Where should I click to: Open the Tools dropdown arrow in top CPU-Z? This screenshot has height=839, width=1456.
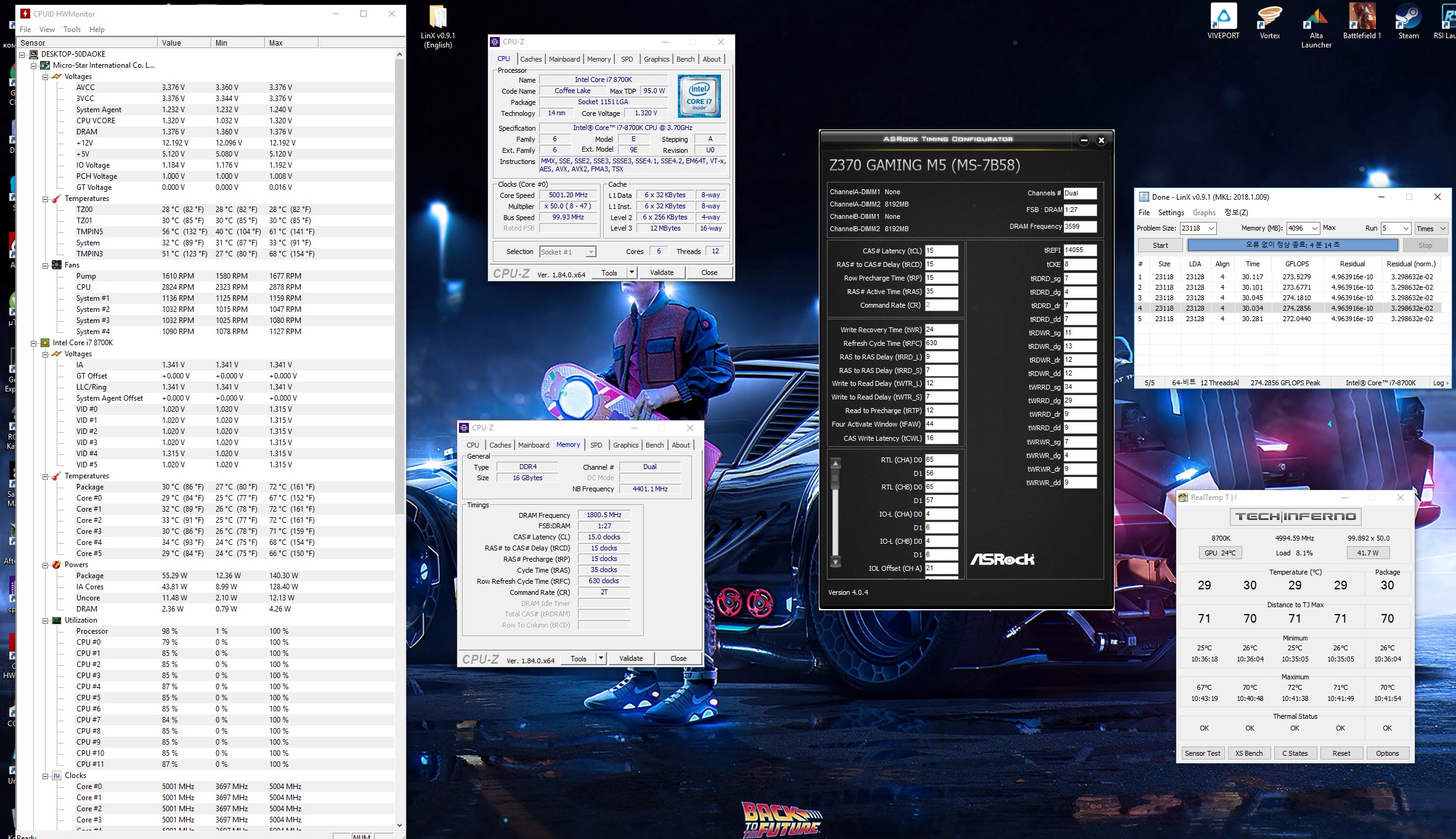point(632,272)
